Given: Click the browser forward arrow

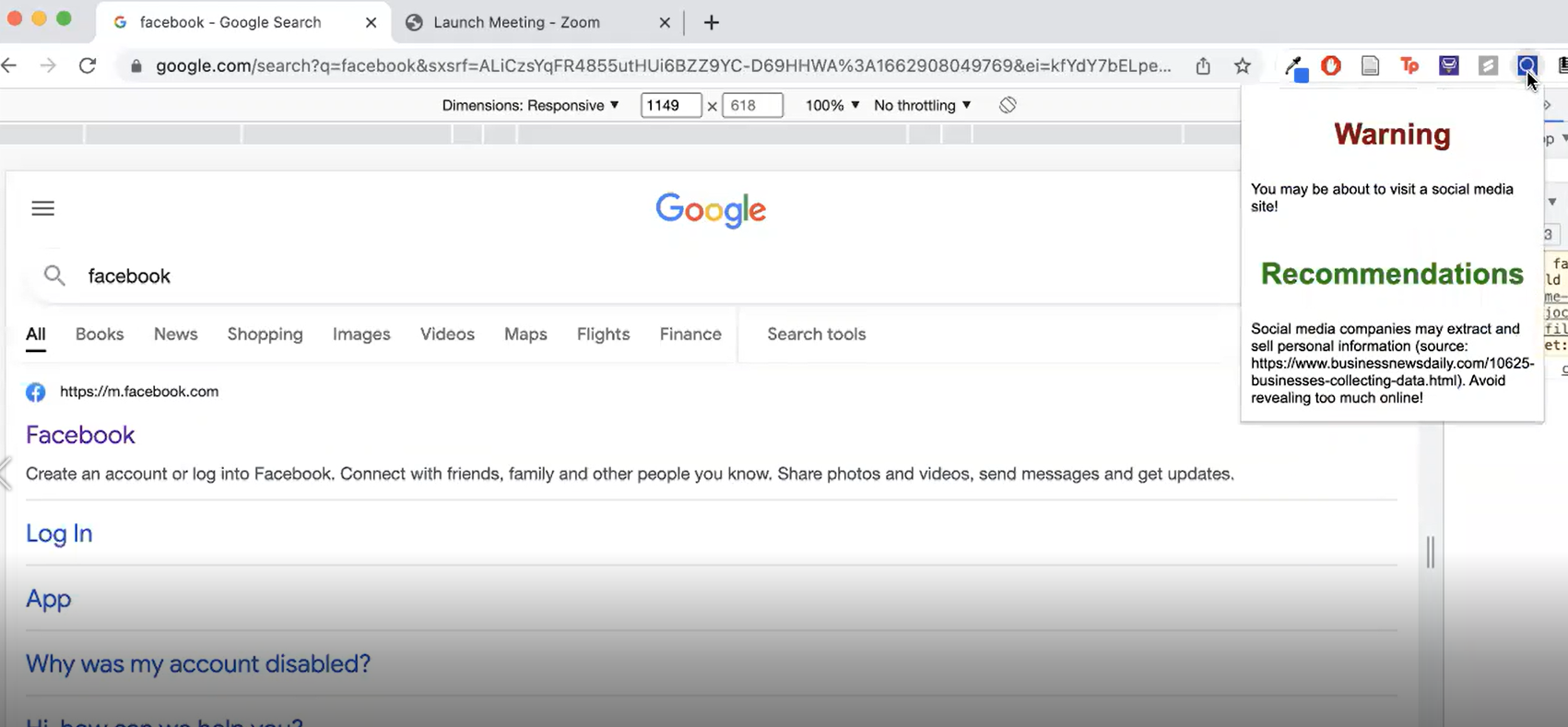Looking at the screenshot, I should click(48, 65).
